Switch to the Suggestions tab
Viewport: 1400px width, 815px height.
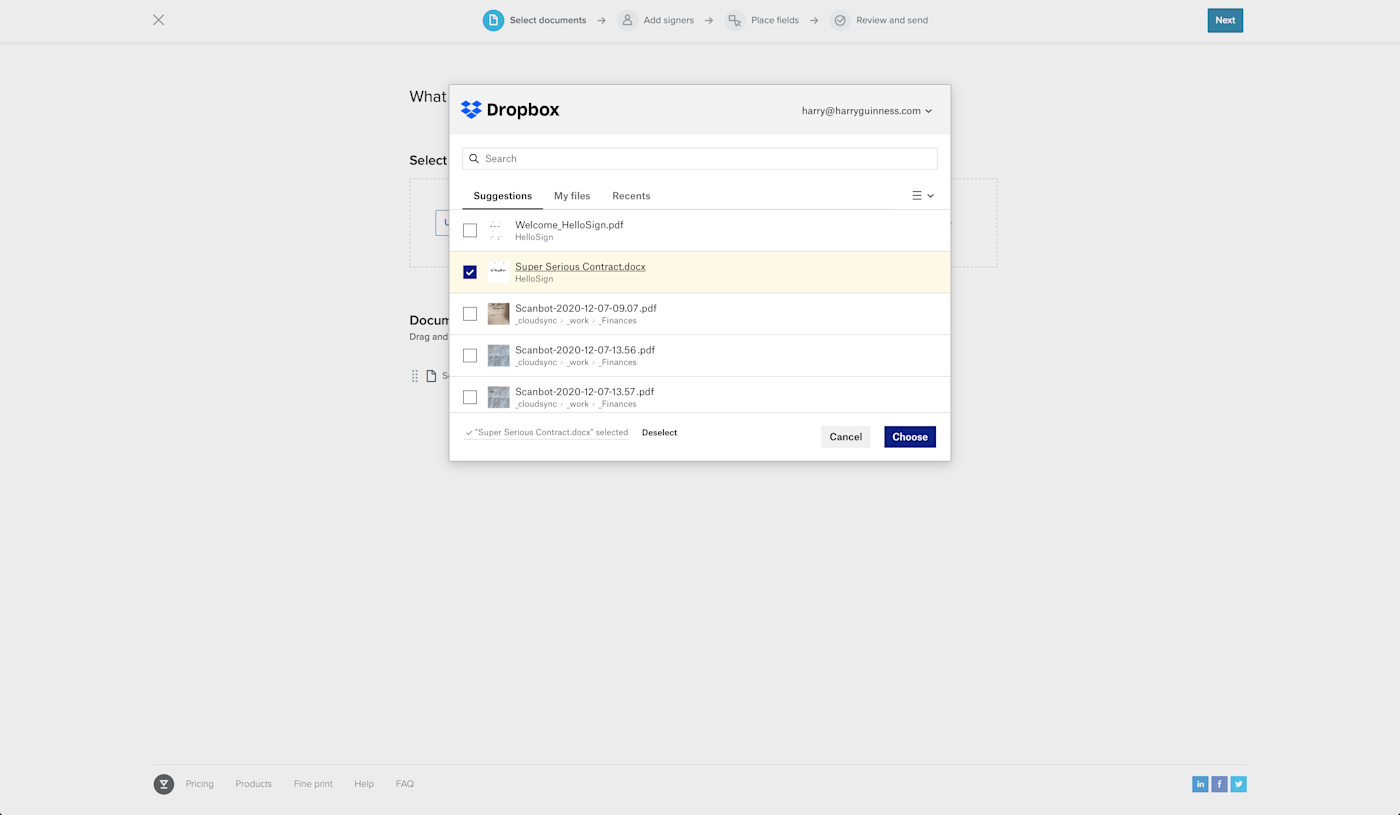pos(502,196)
